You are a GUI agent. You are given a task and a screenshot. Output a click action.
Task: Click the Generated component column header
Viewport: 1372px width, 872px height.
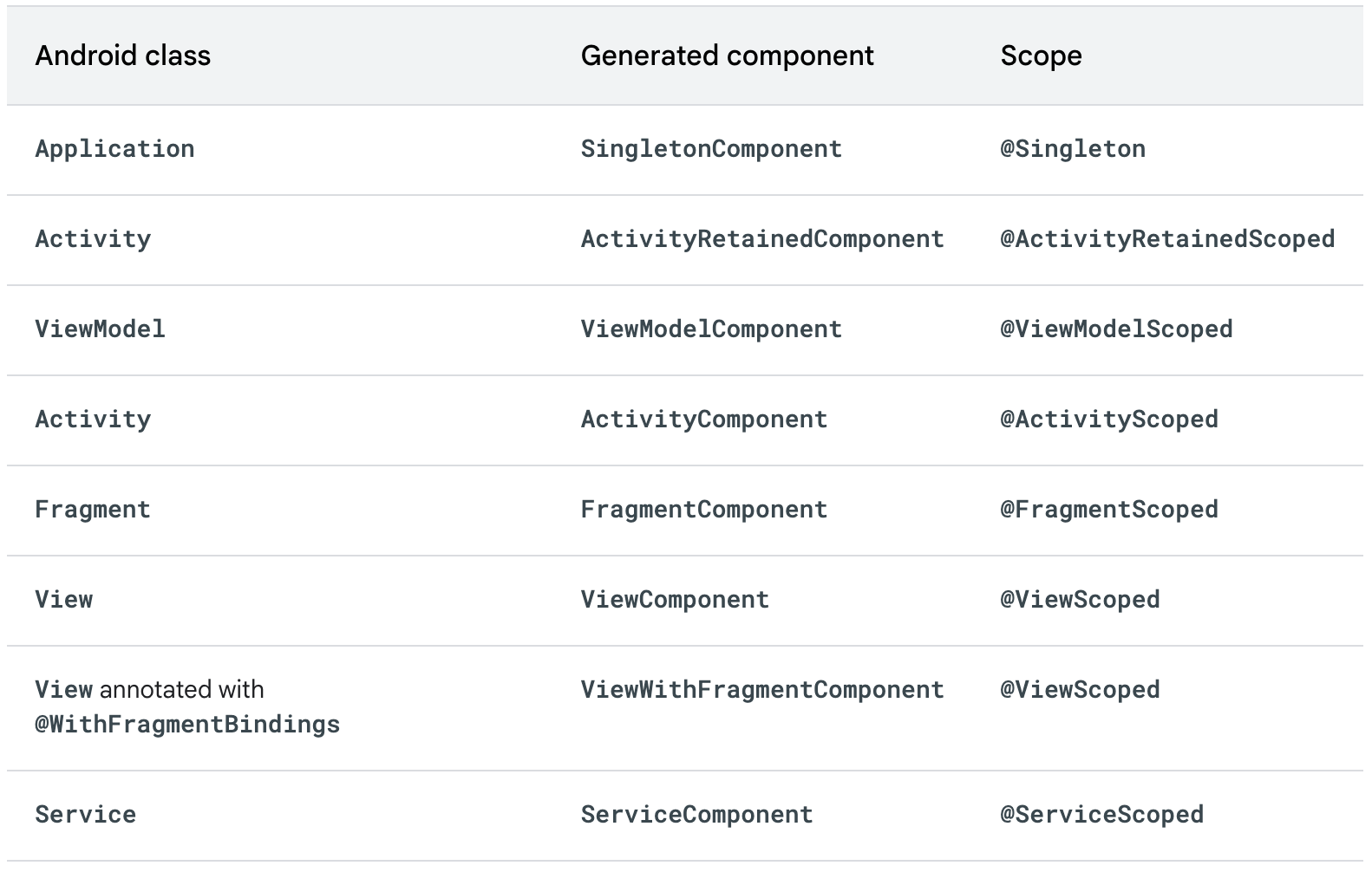(x=727, y=55)
